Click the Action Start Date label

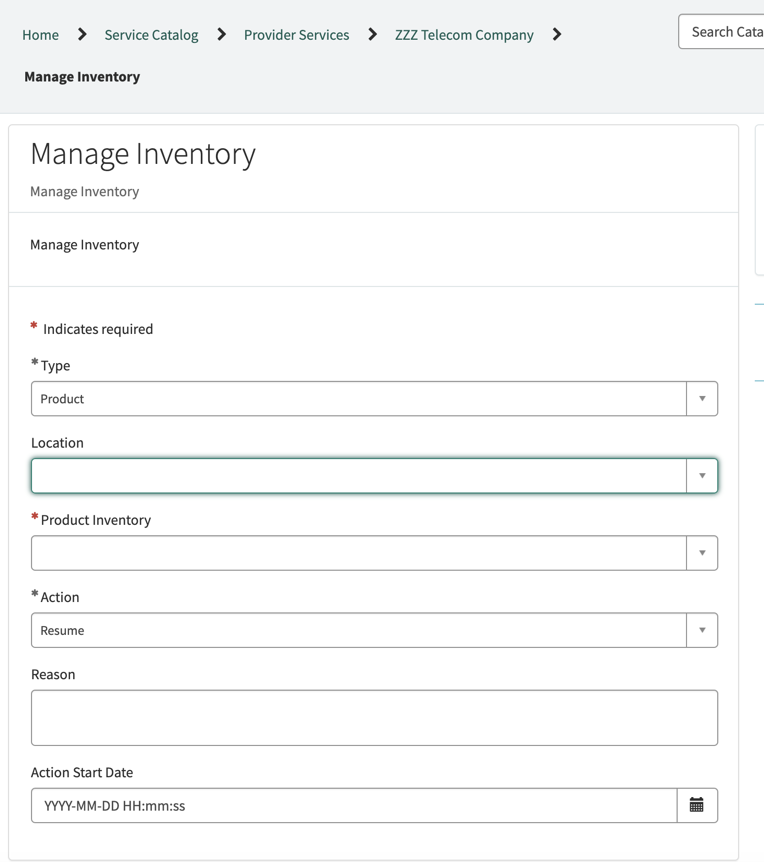point(82,772)
